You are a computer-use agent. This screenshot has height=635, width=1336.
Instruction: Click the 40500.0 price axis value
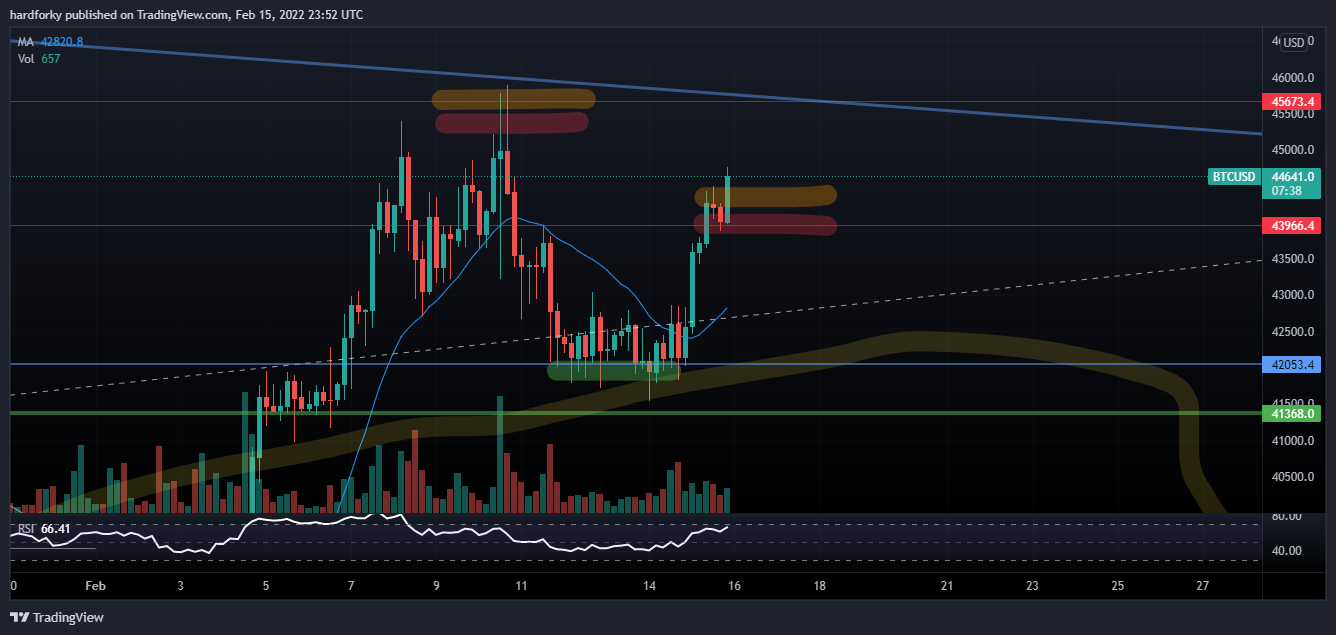tap(1292, 477)
